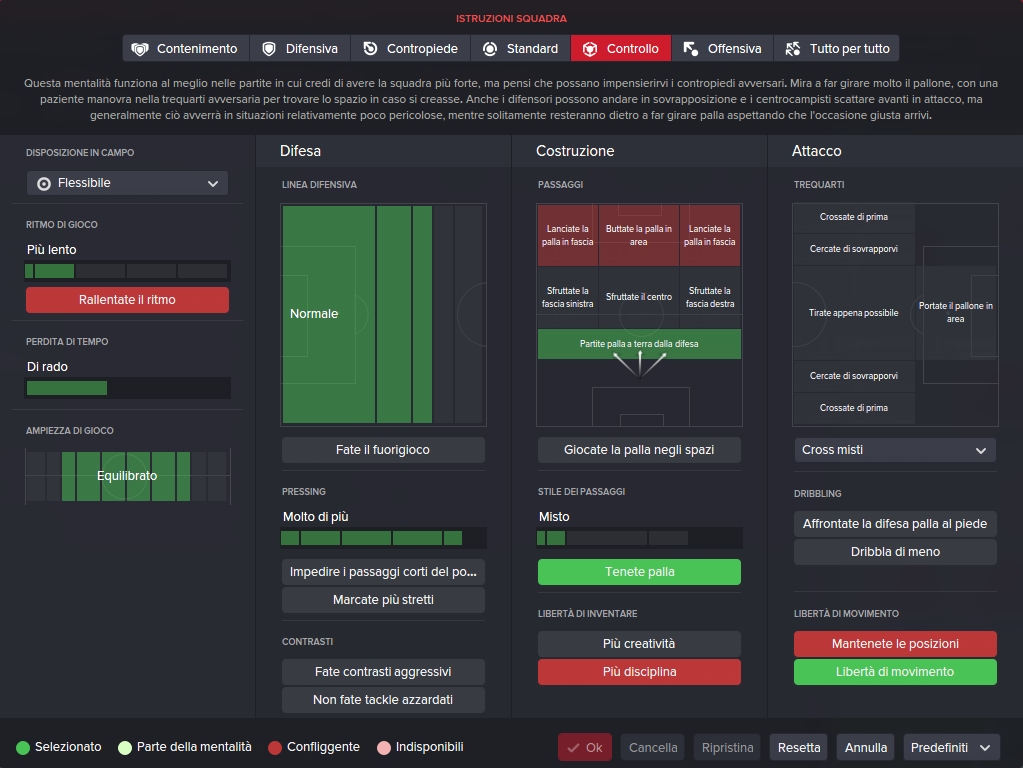This screenshot has width=1023, height=768.
Task: Click the Controllo mentality icon
Action: pos(590,49)
